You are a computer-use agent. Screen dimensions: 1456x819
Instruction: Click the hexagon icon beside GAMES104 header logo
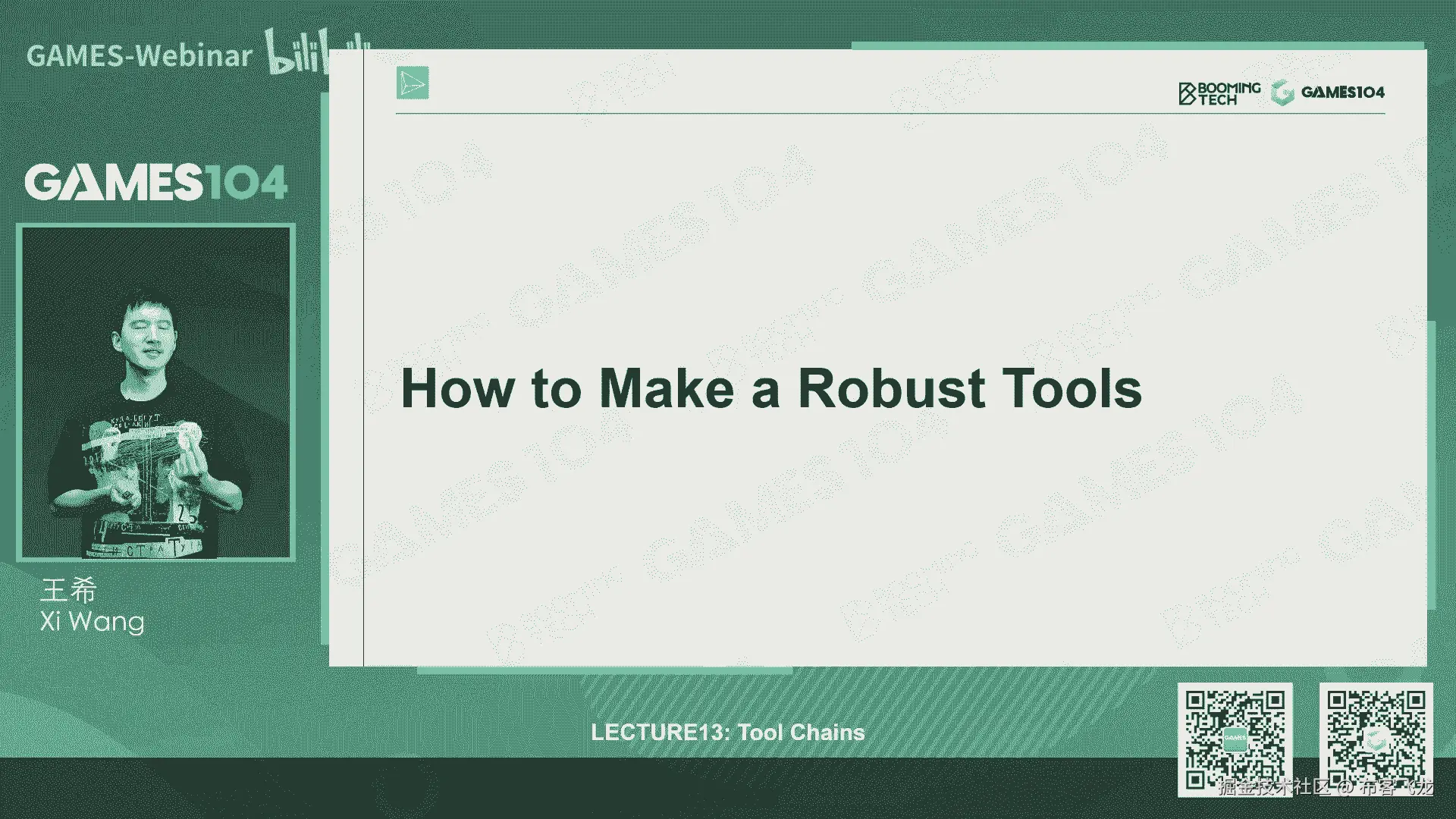click(x=1282, y=93)
